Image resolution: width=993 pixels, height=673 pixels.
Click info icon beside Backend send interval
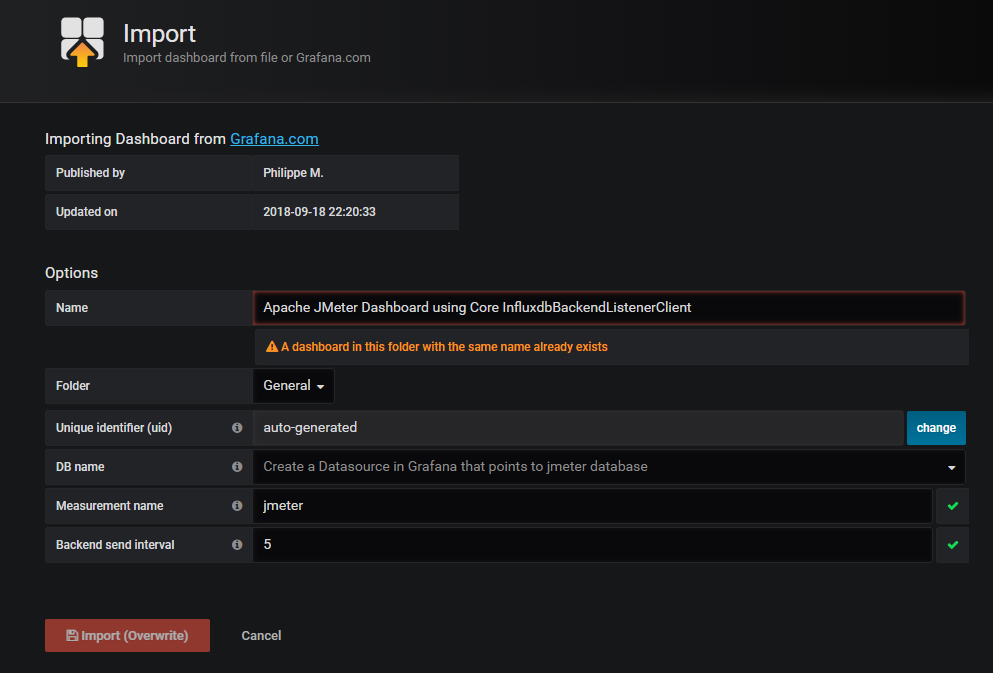237,545
